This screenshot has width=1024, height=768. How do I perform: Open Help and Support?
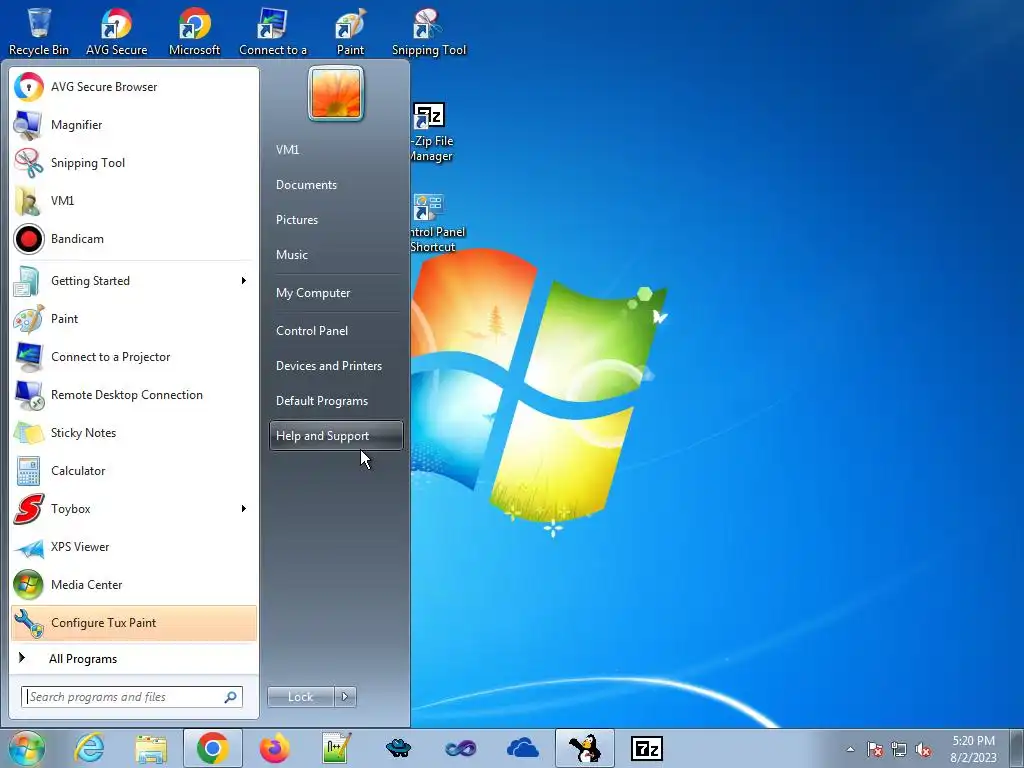pos(336,436)
